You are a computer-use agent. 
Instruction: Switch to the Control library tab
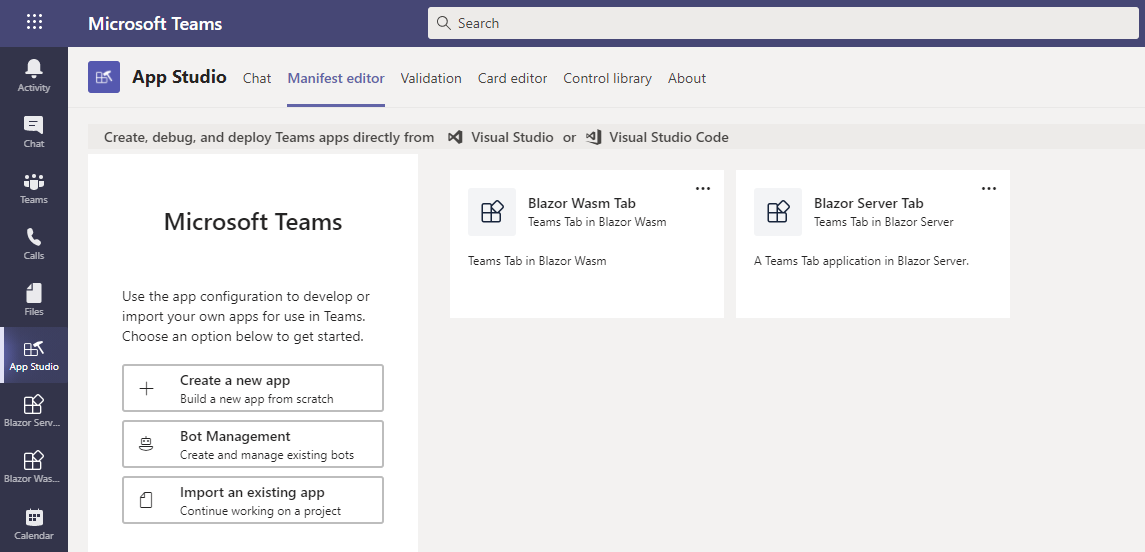coord(608,78)
